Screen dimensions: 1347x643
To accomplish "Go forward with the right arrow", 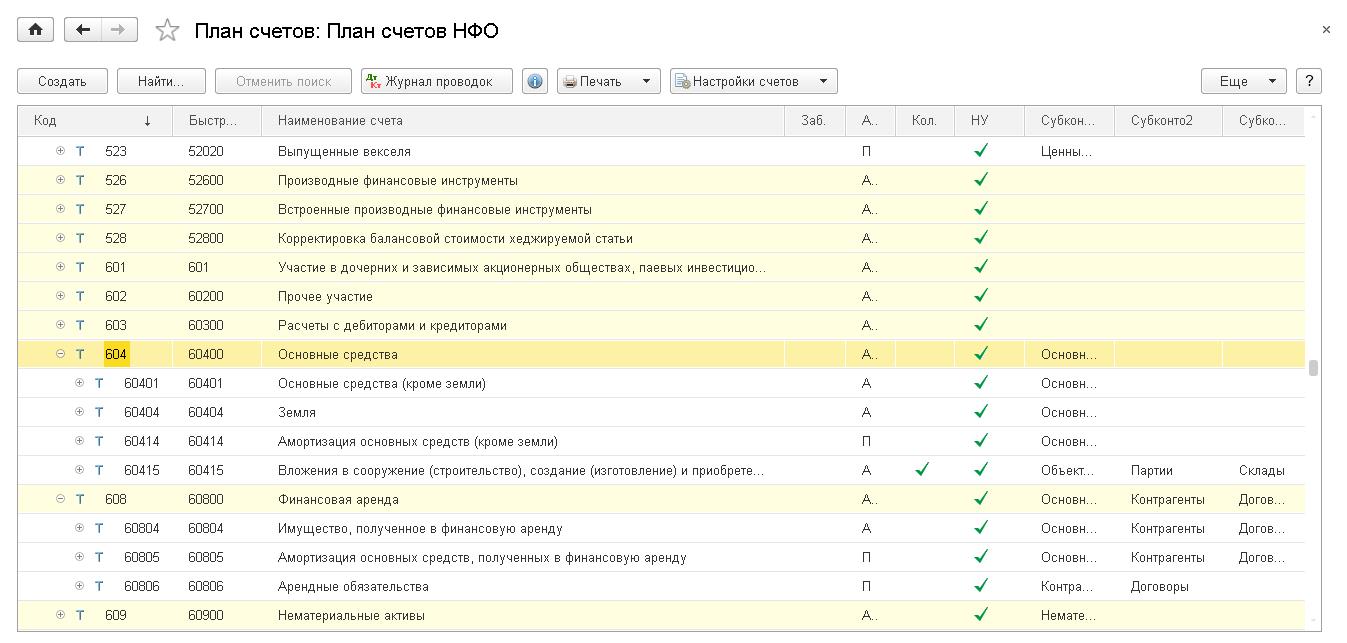I will point(119,30).
